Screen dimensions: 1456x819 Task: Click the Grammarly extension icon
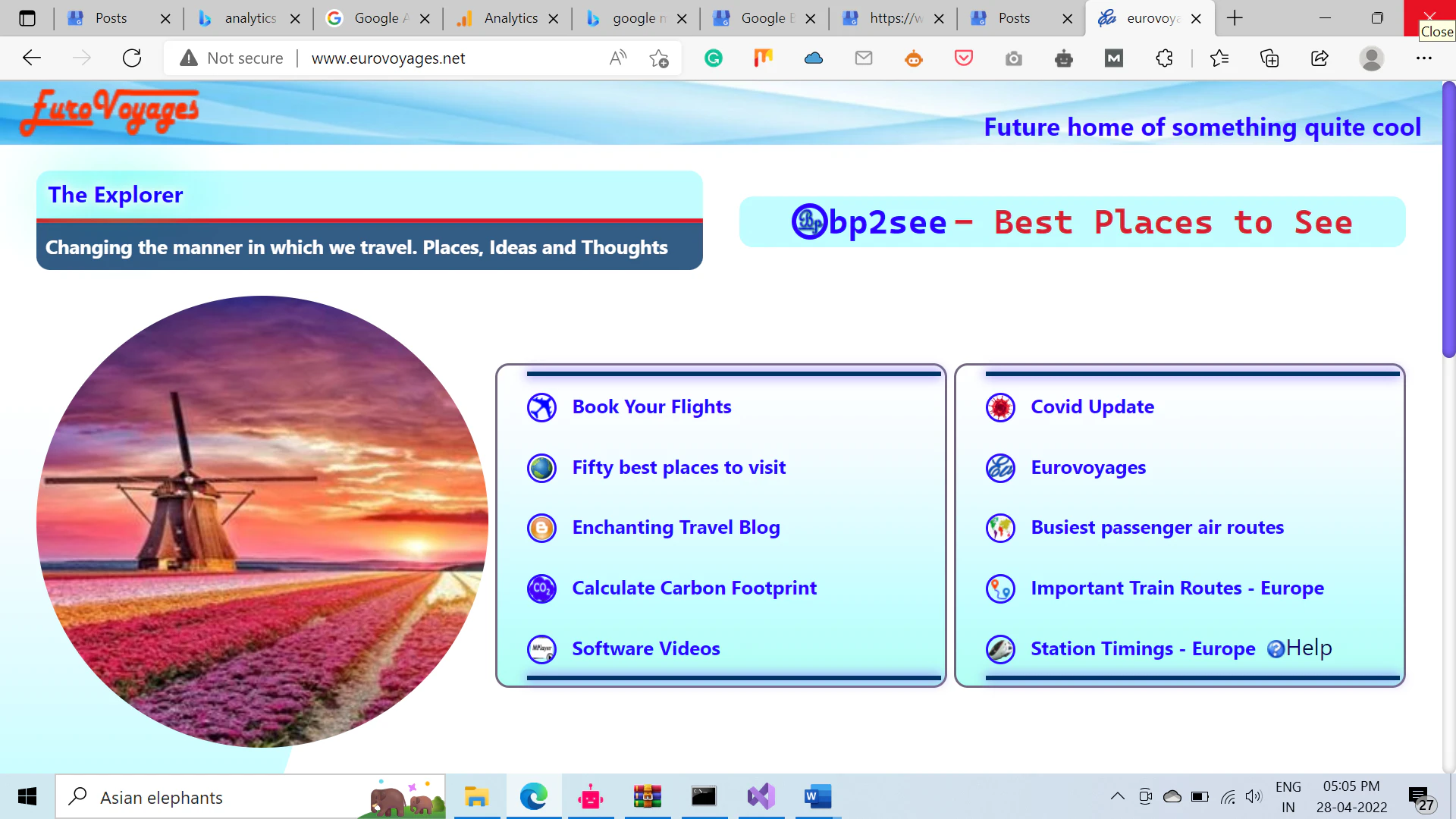pyautogui.click(x=713, y=58)
